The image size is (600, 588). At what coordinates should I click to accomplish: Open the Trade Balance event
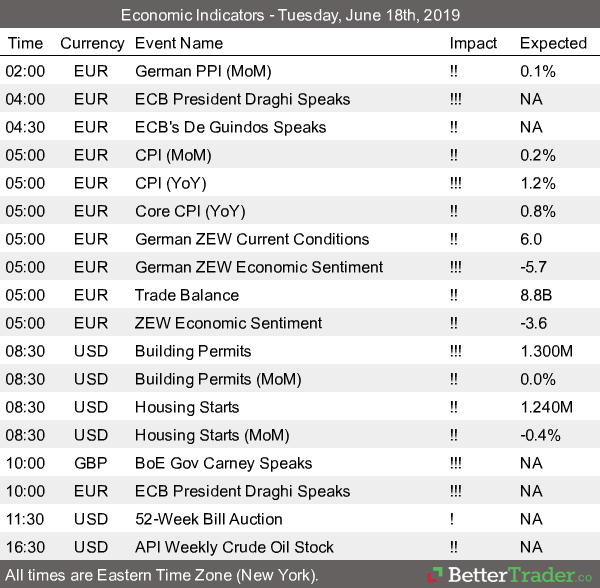[x=187, y=295]
